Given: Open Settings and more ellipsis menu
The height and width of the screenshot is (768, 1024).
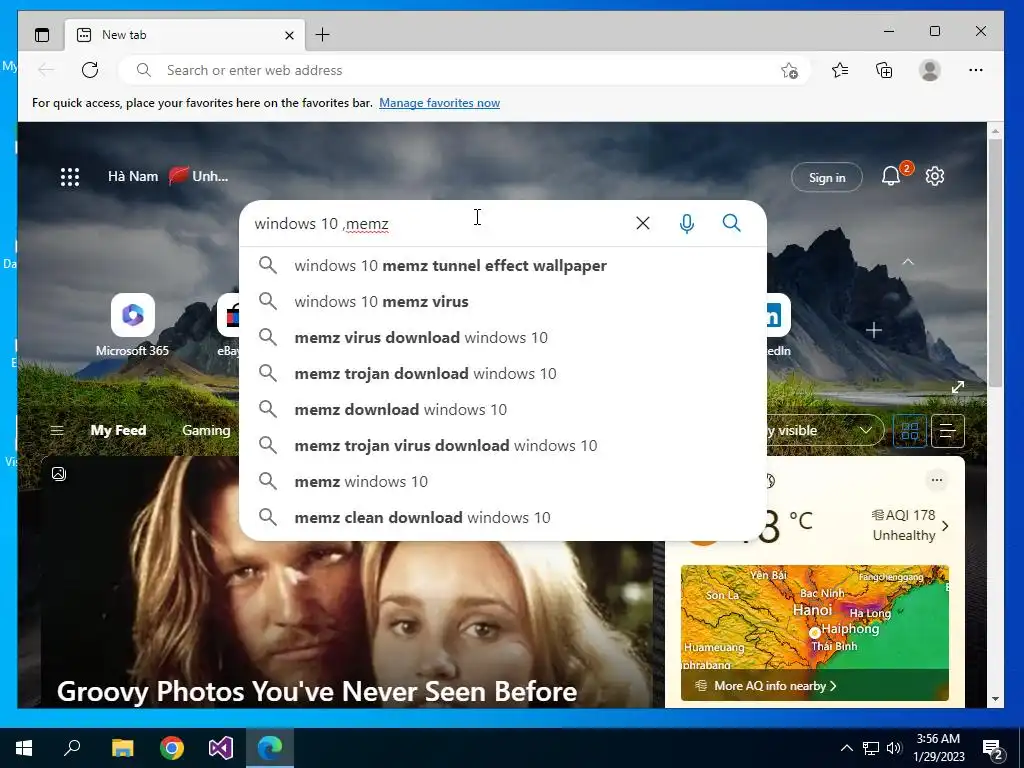Looking at the screenshot, I should pos(976,70).
